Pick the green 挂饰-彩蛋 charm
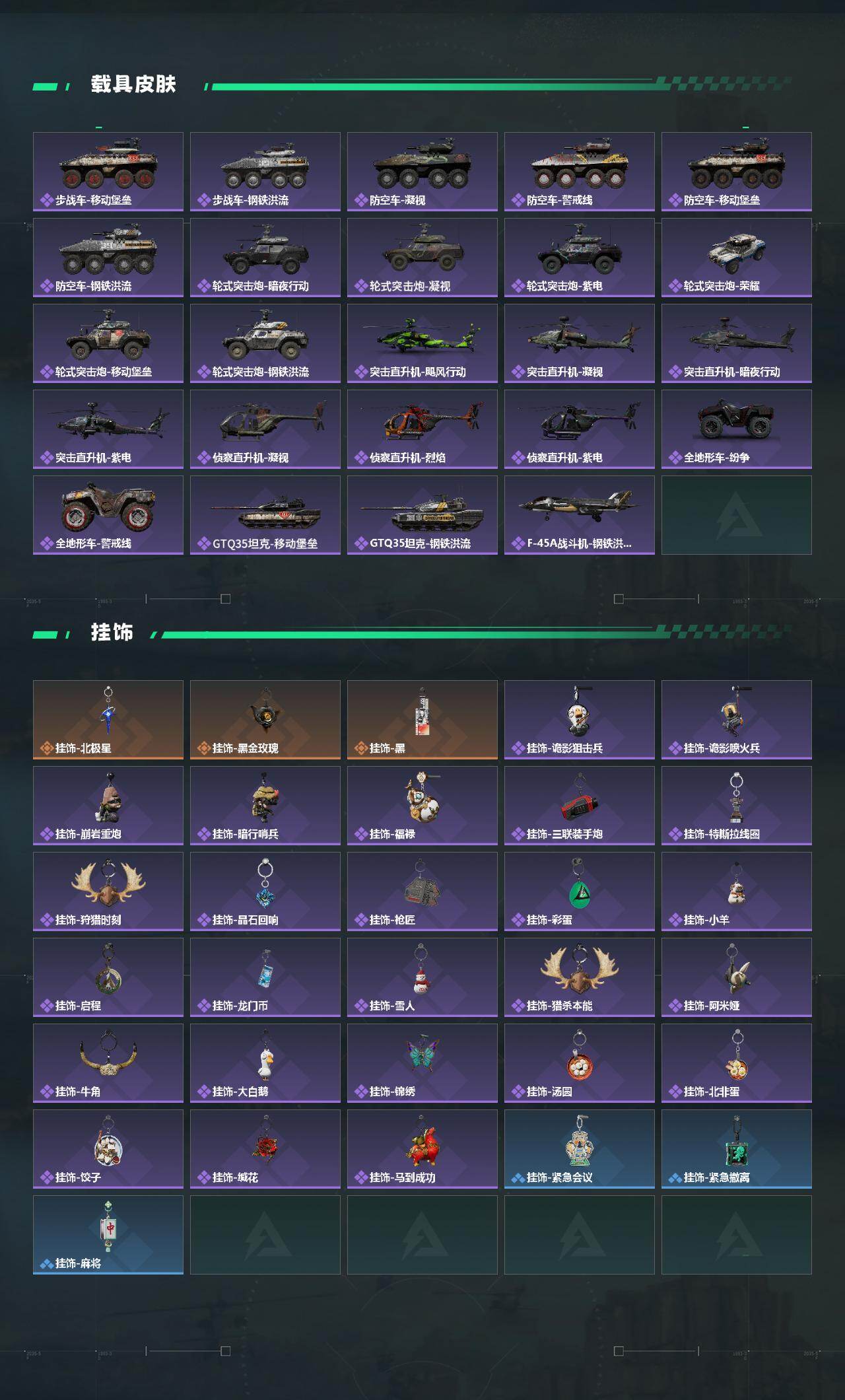 tap(580, 892)
